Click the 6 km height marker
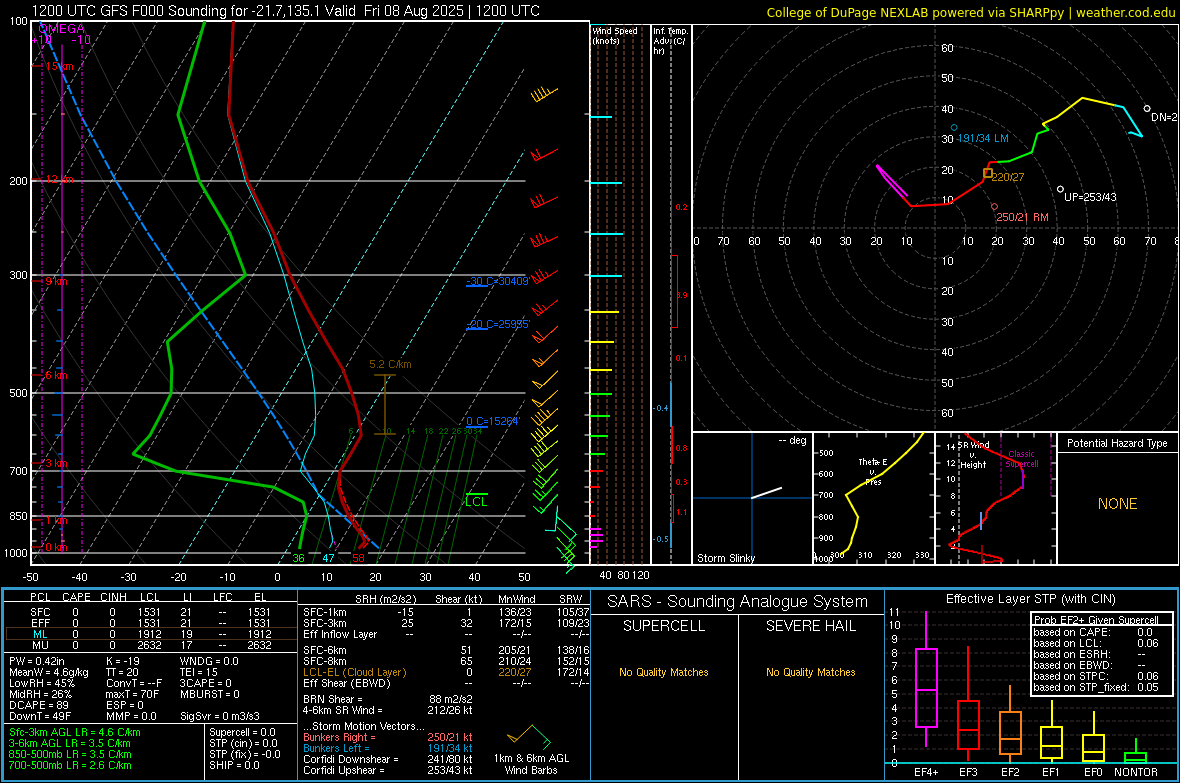 click(56, 375)
